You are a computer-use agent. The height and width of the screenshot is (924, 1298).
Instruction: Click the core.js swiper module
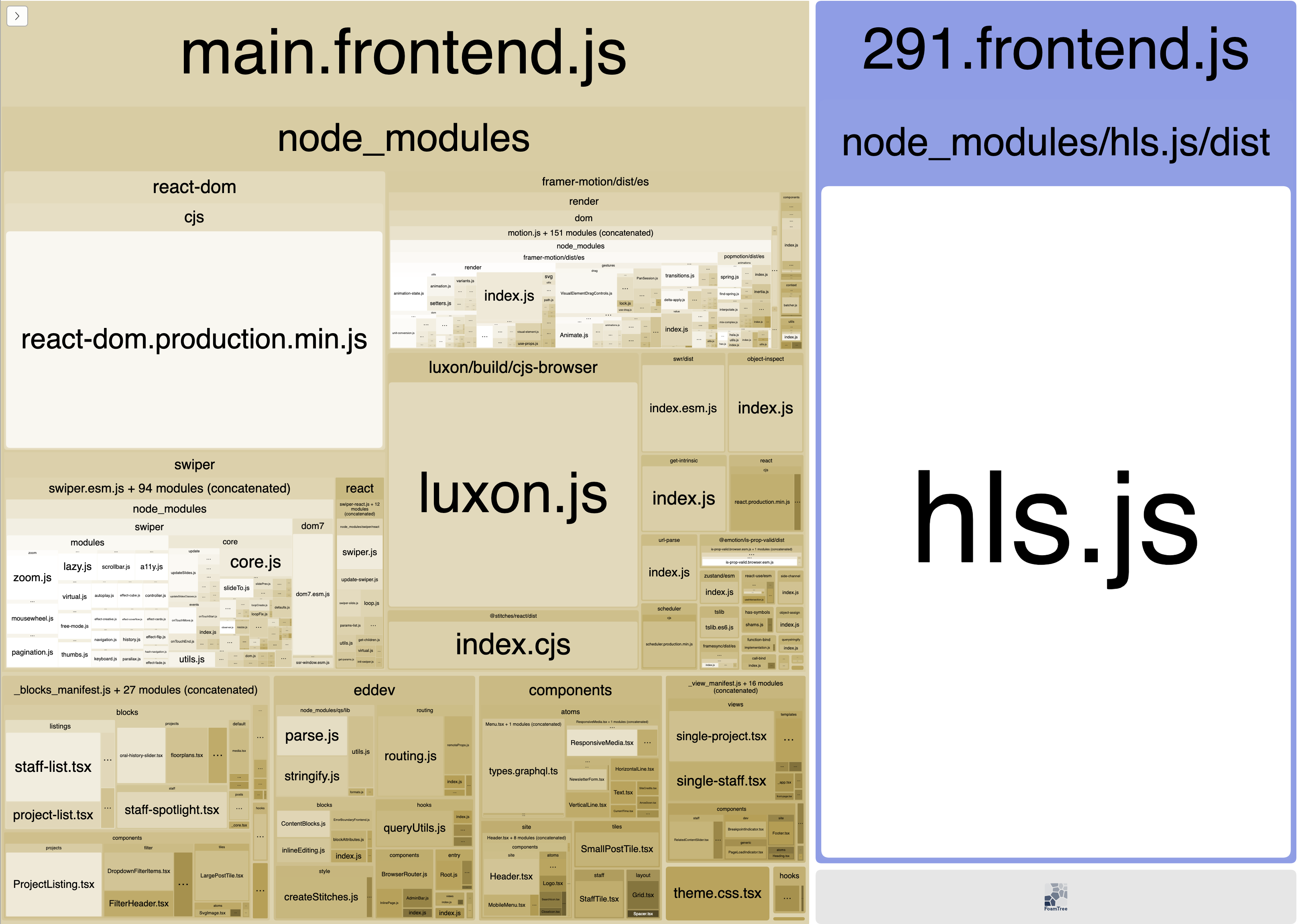pos(255,562)
